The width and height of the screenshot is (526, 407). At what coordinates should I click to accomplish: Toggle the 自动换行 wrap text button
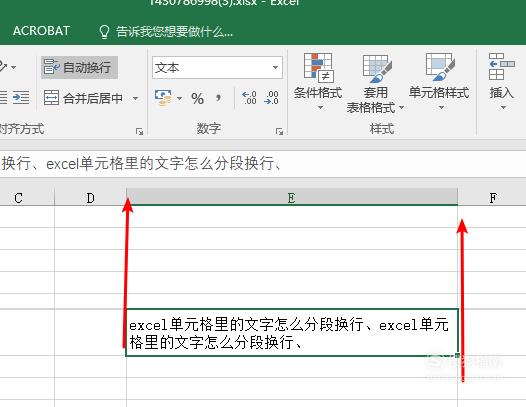tap(80, 67)
